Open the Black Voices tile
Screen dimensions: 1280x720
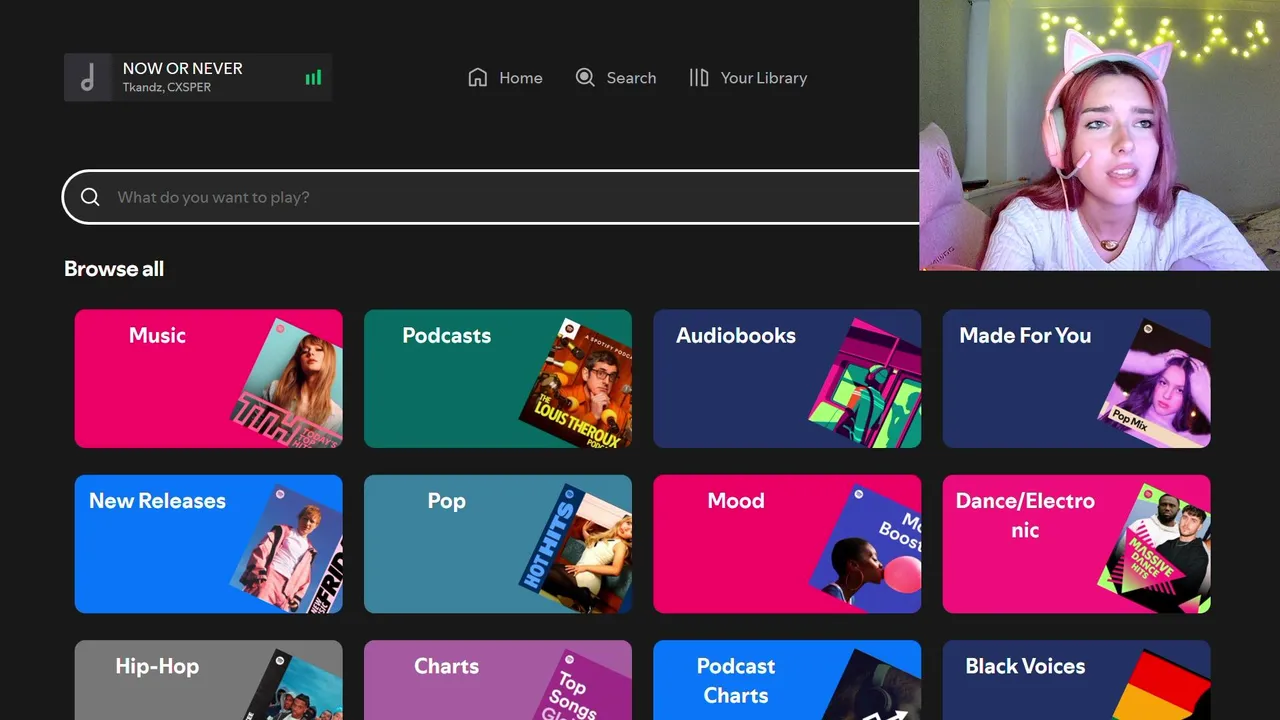coord(1076,680)
